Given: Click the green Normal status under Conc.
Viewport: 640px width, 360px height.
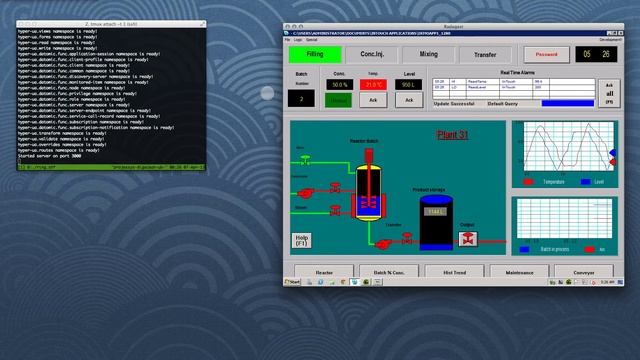Looking at the screenshot, I should click(338, 100).
